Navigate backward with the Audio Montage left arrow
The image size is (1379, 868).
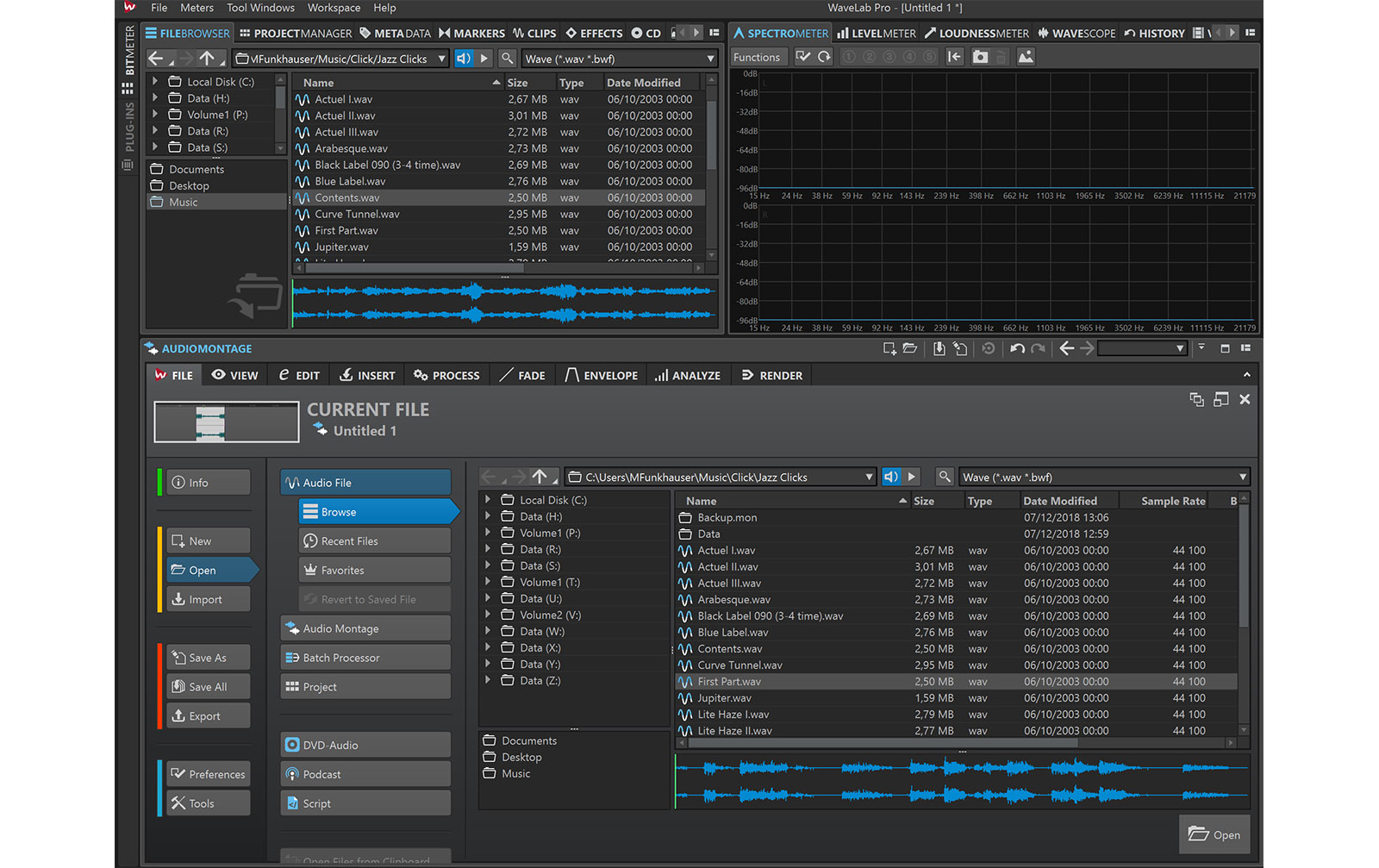[x=1066, y=348]
